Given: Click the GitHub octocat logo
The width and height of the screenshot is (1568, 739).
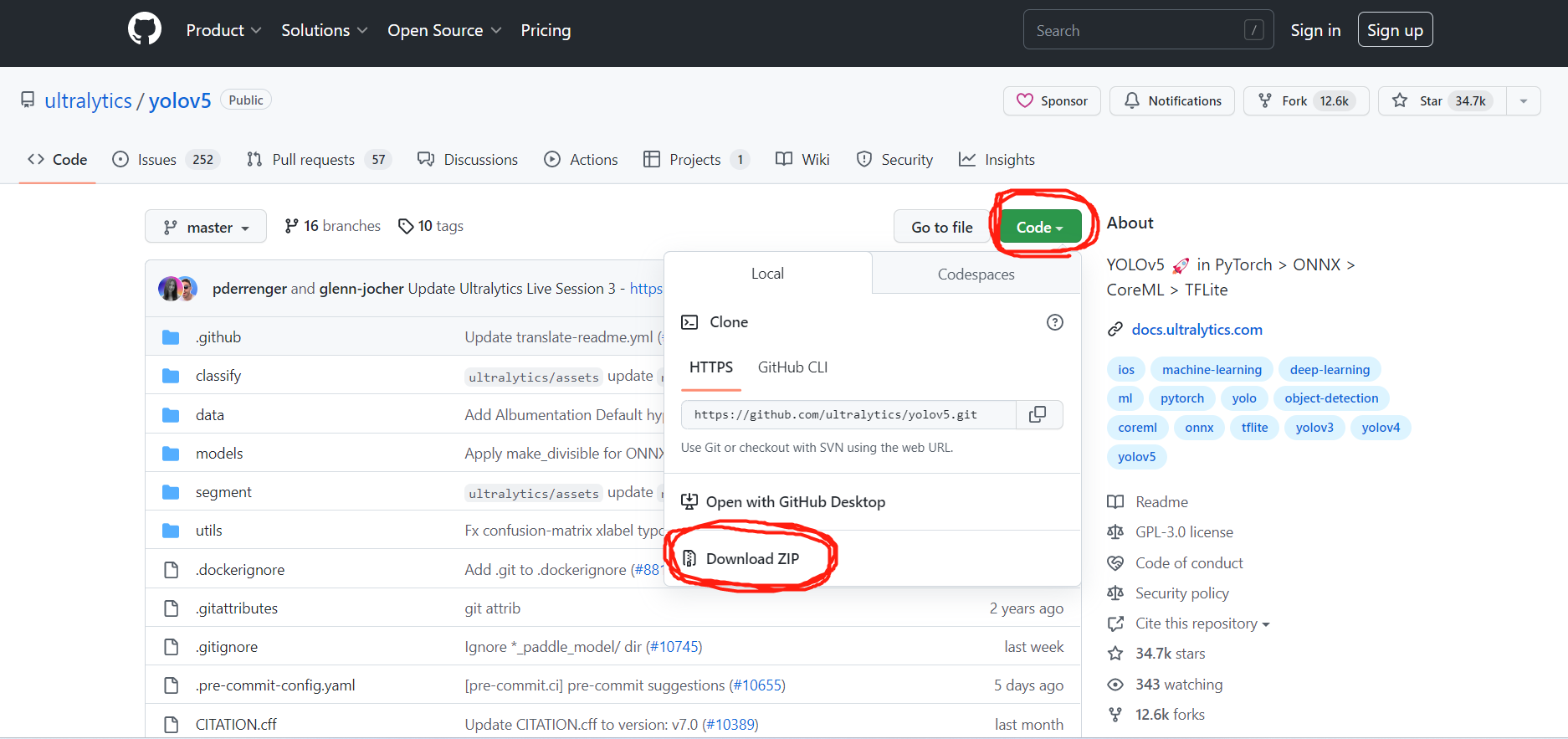Looking at the screenshot, I should pos(145,29).
